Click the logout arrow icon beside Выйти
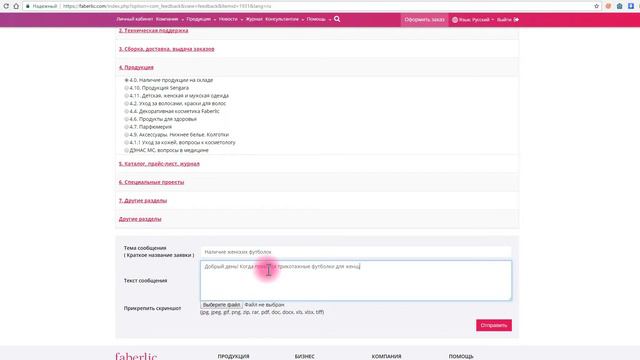 point(516,20)
